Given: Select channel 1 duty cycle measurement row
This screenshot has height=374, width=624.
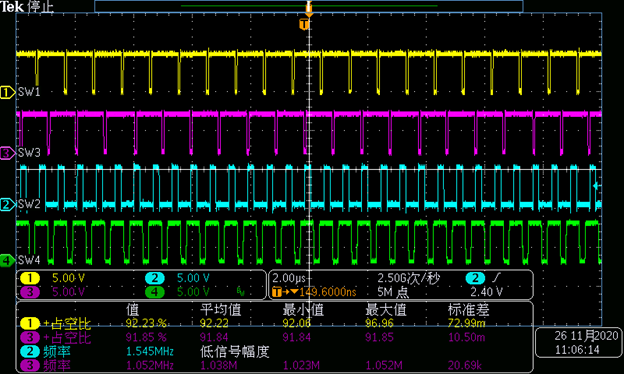Looking at the screenshot, I should pyautogui.click(x=275, y=323).
